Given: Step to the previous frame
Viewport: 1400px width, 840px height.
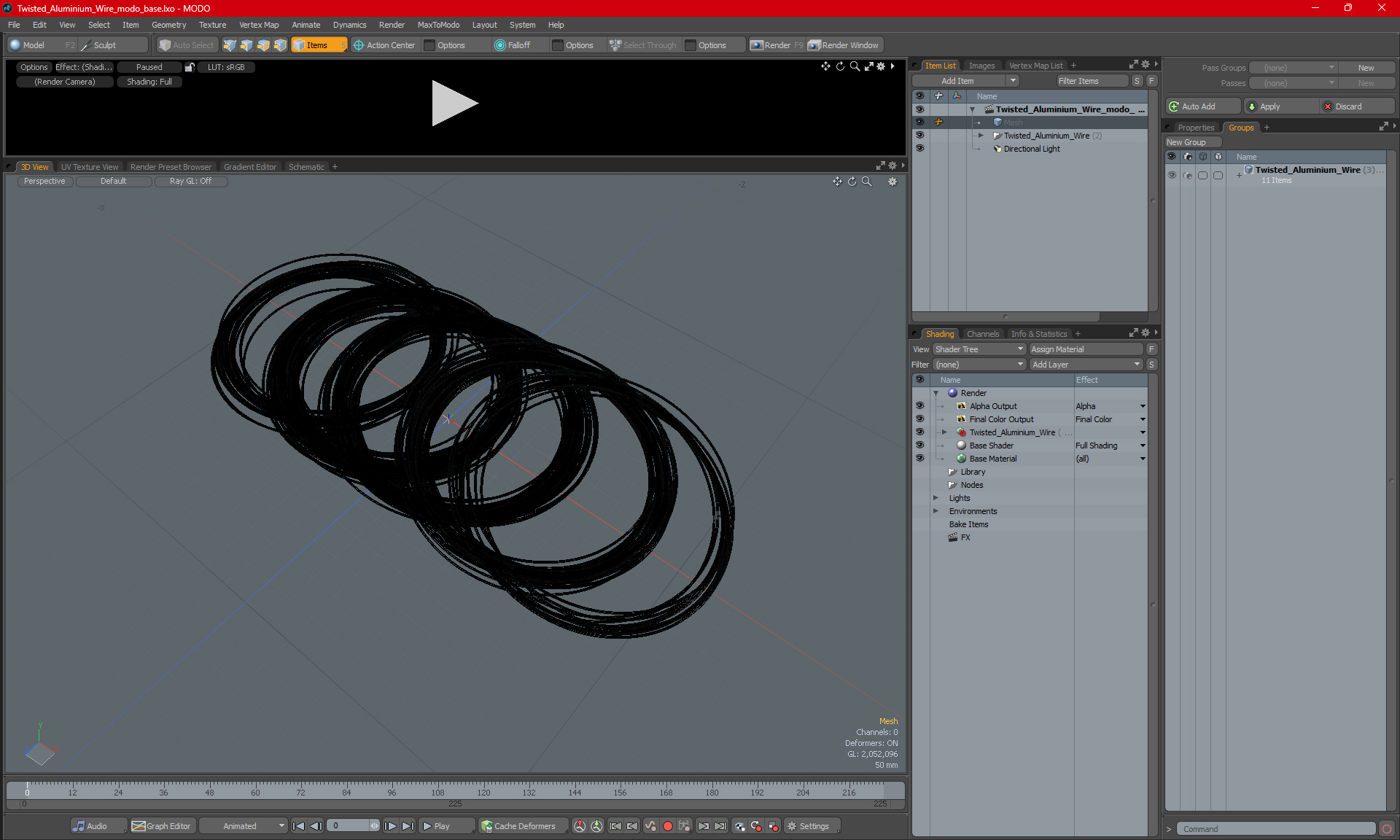Looking at the screenshot, I should 316,826.
